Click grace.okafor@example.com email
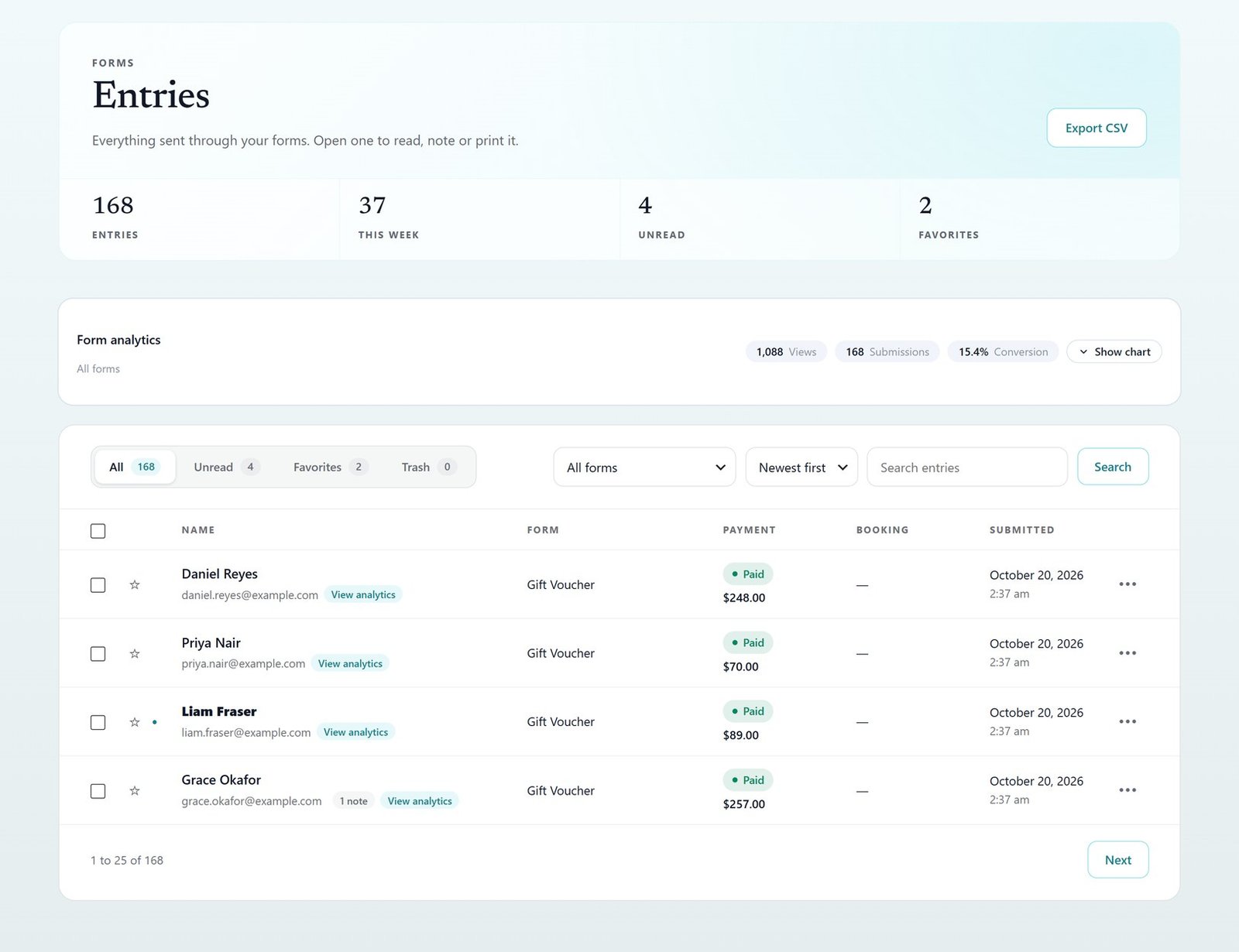The image size is (1239, 952). (x=252, y=801)
